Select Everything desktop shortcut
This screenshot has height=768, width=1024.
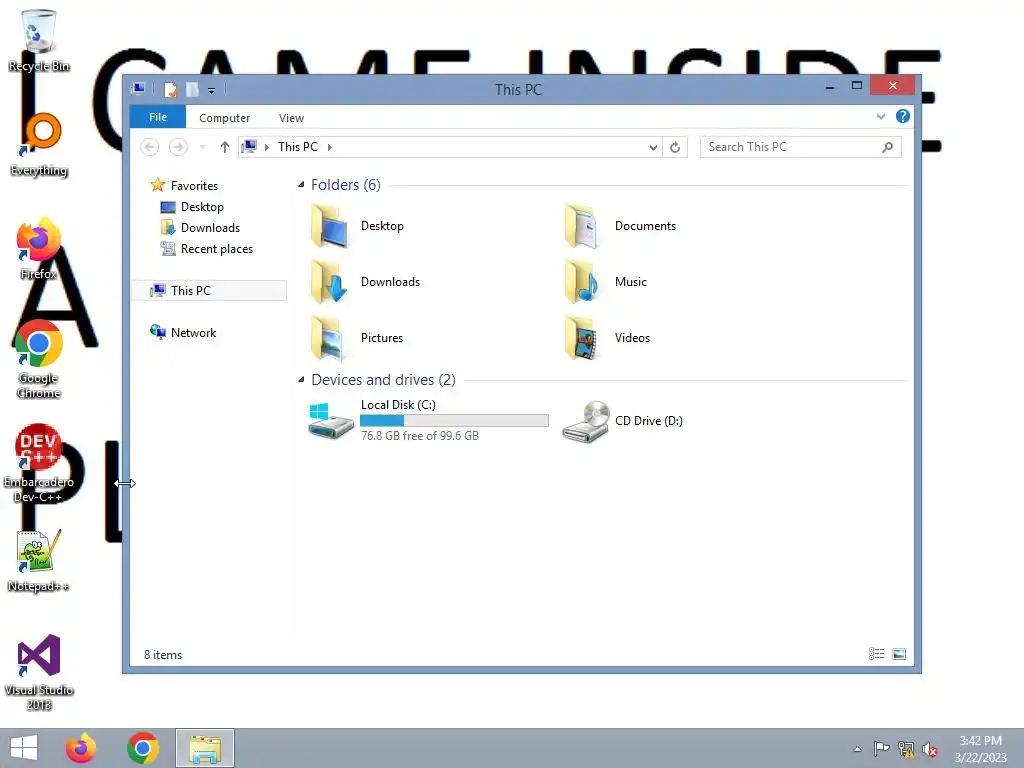[x=39, y=144]
